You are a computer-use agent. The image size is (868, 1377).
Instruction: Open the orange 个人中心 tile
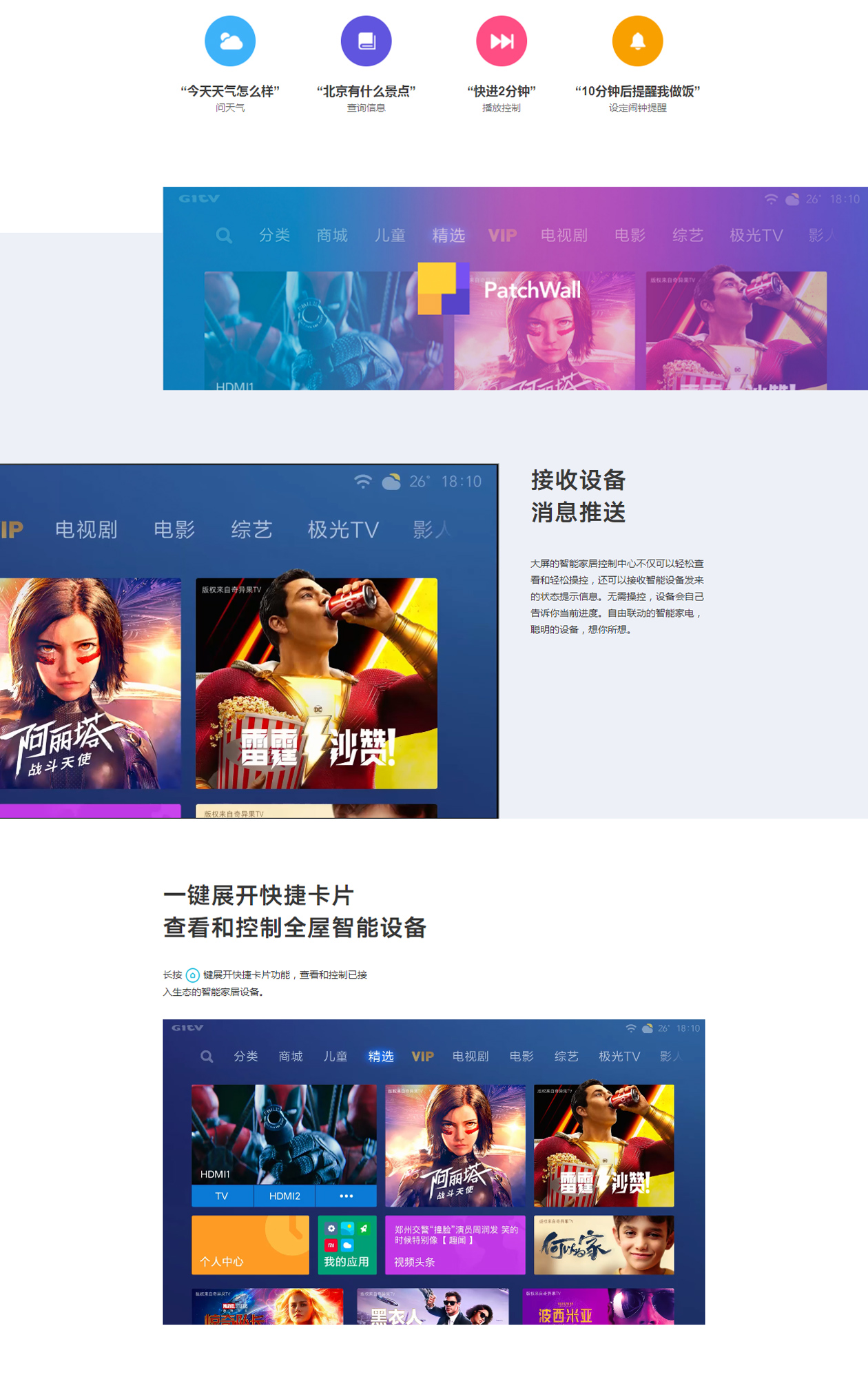[x=250, y=1245]
